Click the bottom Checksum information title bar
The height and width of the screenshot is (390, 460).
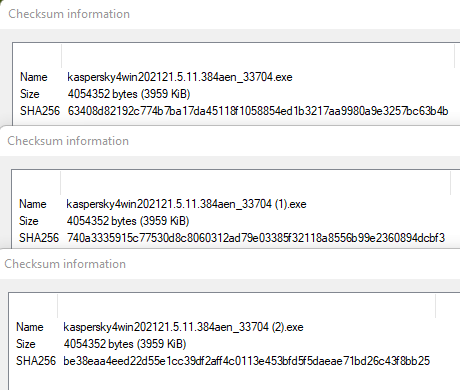(230, 264)
